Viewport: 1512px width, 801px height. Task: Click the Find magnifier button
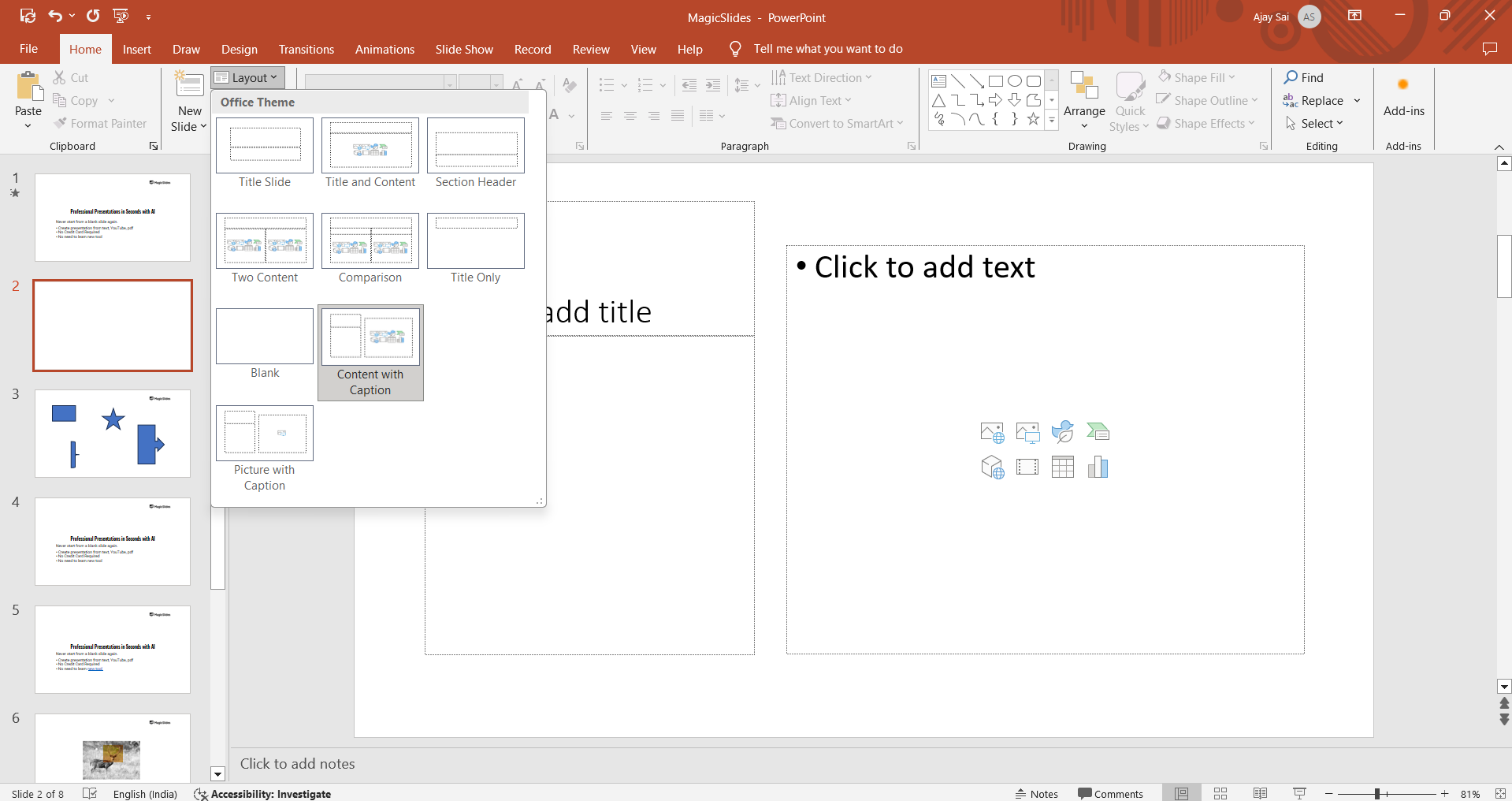point(1303,77)
